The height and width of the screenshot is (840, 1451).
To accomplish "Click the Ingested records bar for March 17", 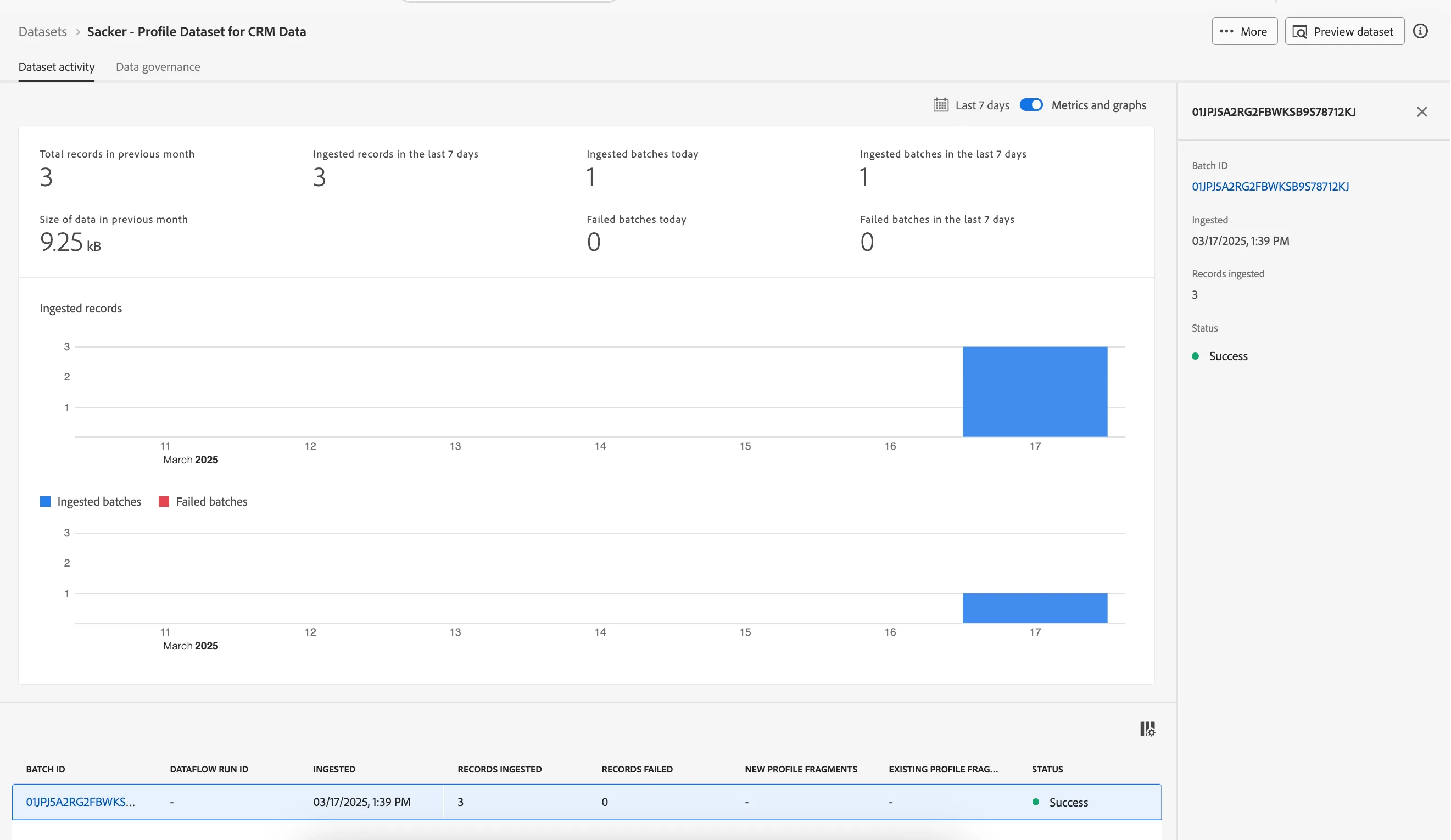I will click(1035, 391).
